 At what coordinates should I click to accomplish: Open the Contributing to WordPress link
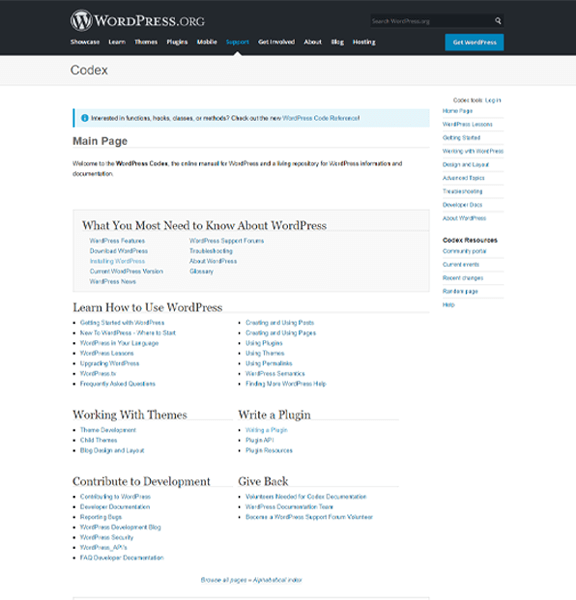coord(115,497)
